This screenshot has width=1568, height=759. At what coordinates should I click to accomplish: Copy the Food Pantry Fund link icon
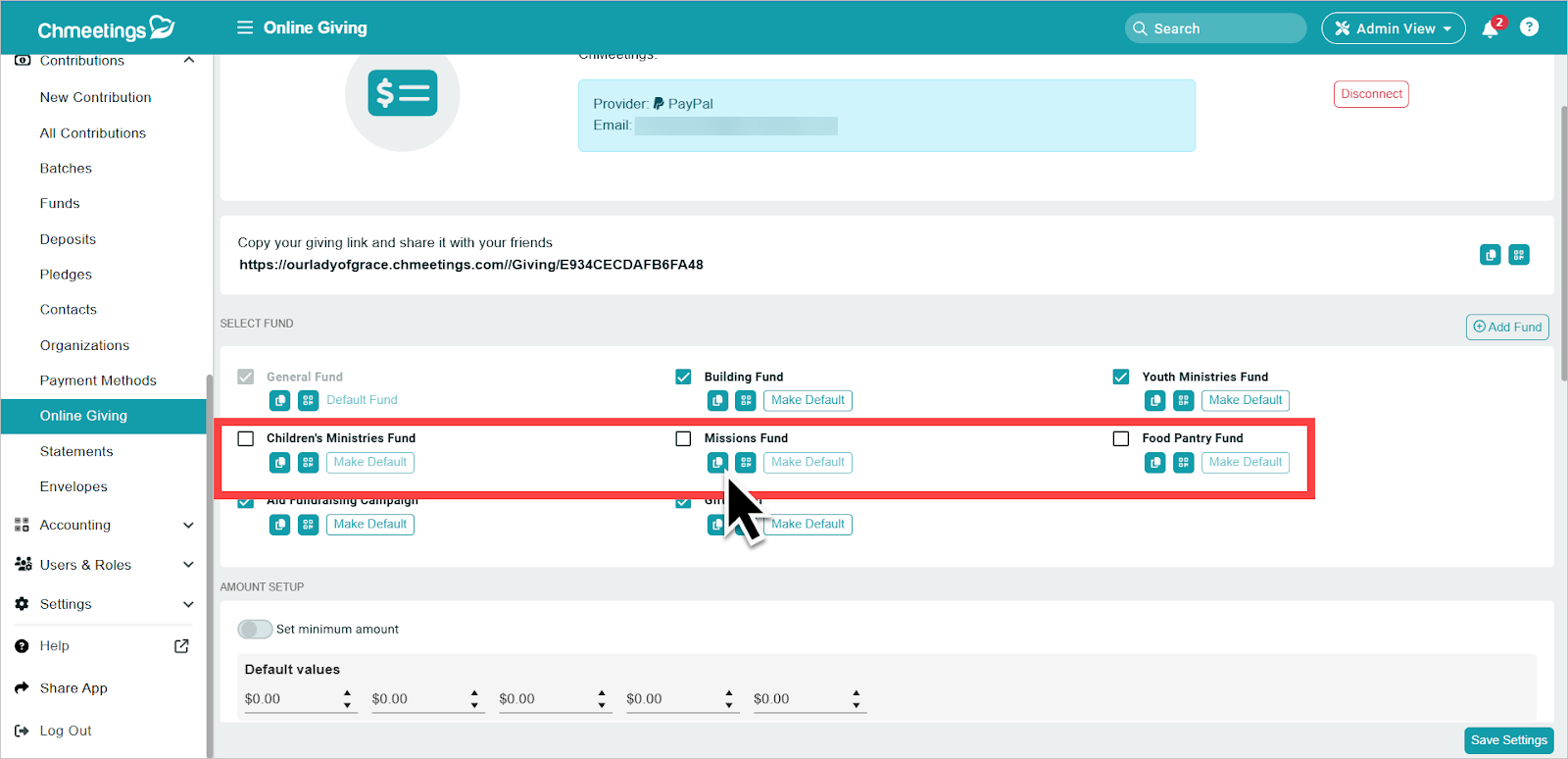pos(1155,462)
